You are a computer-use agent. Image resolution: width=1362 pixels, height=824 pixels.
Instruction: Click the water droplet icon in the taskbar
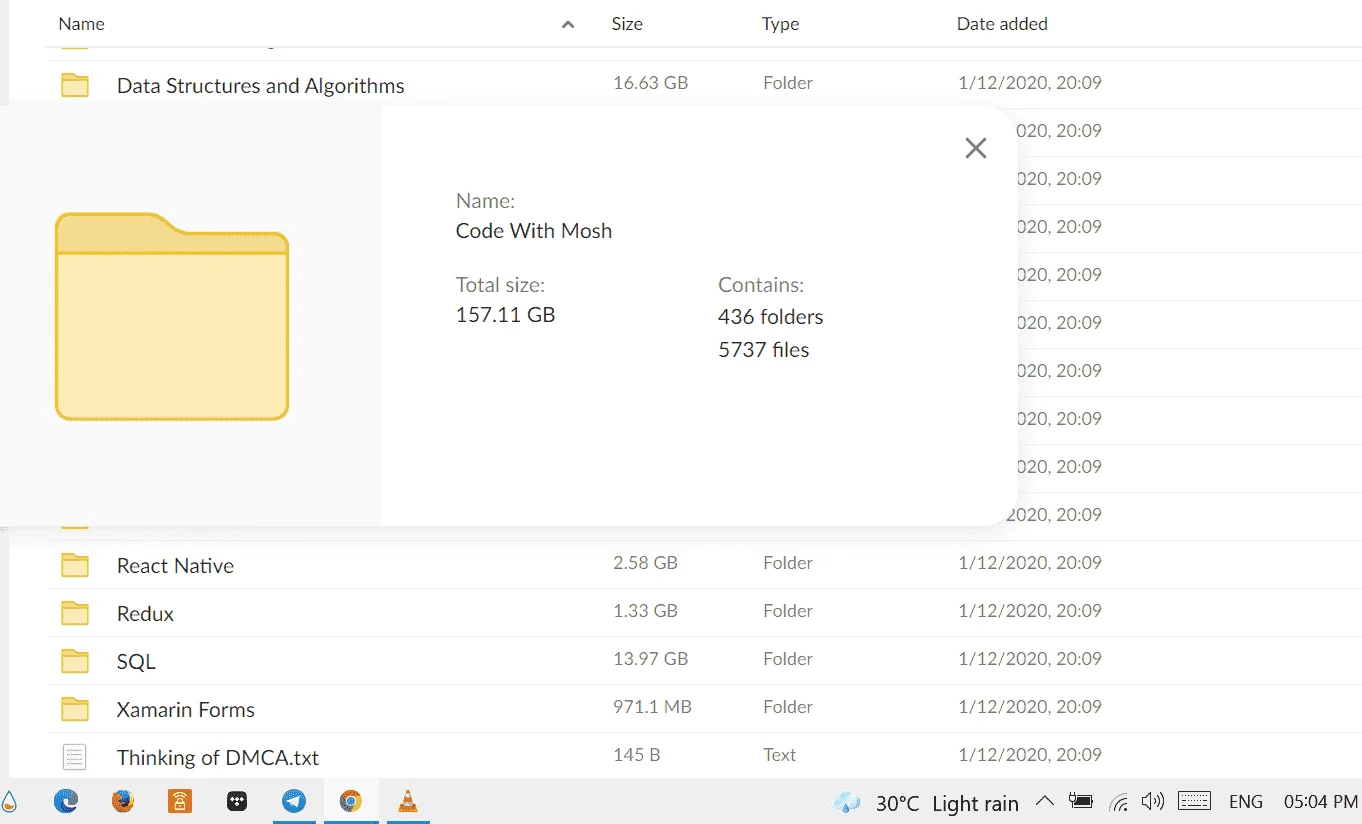(9, 802)
